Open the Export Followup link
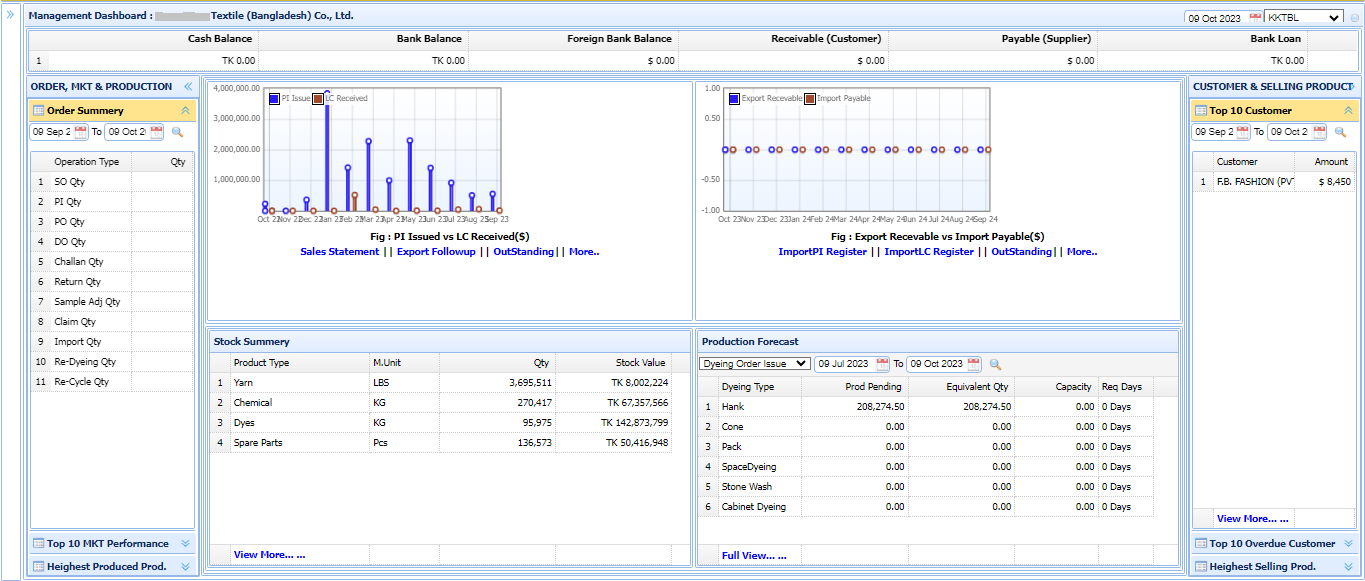 (436, 252)
